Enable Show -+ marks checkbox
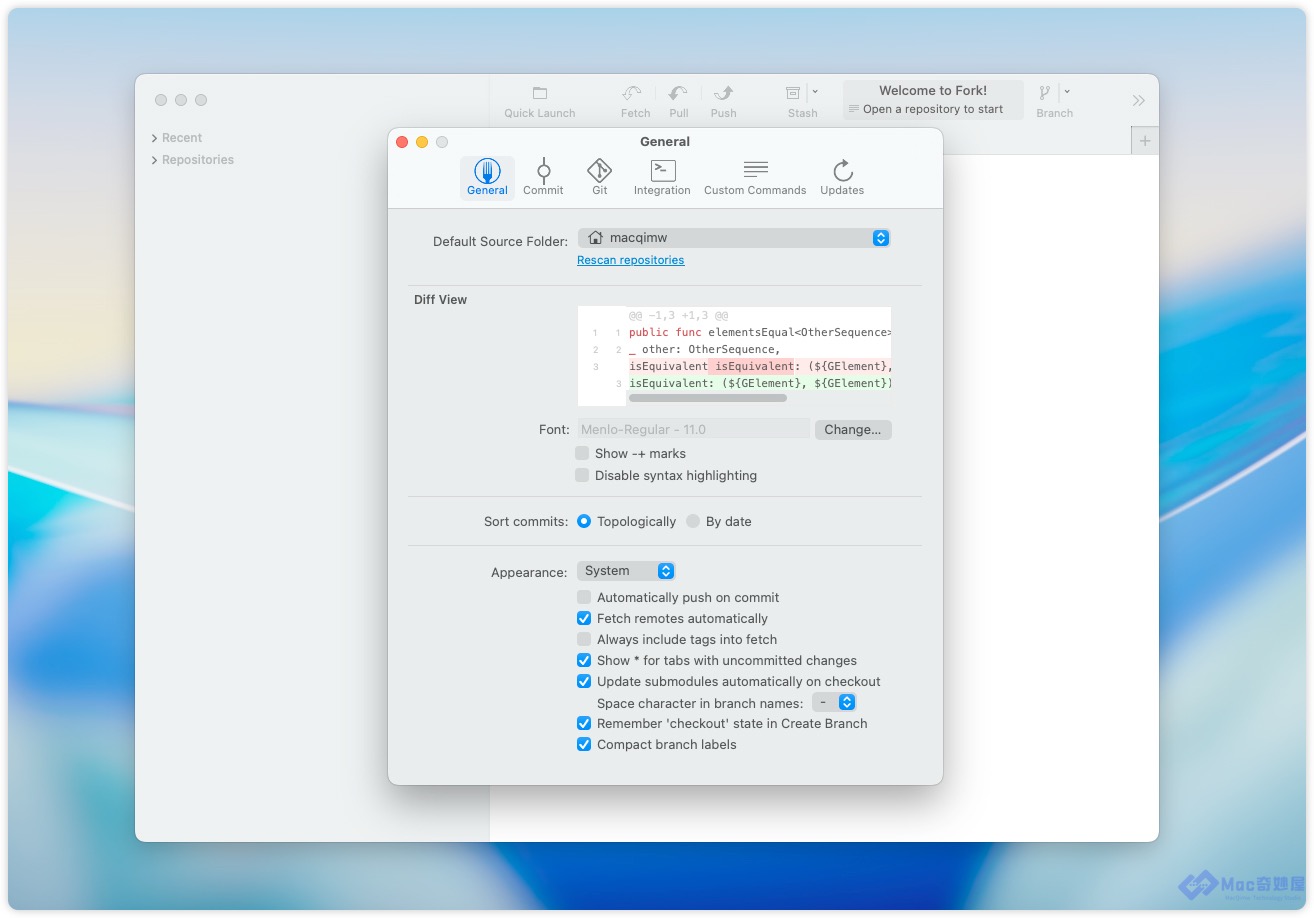This screenshot has width=1314, height=918. point(582,453)
